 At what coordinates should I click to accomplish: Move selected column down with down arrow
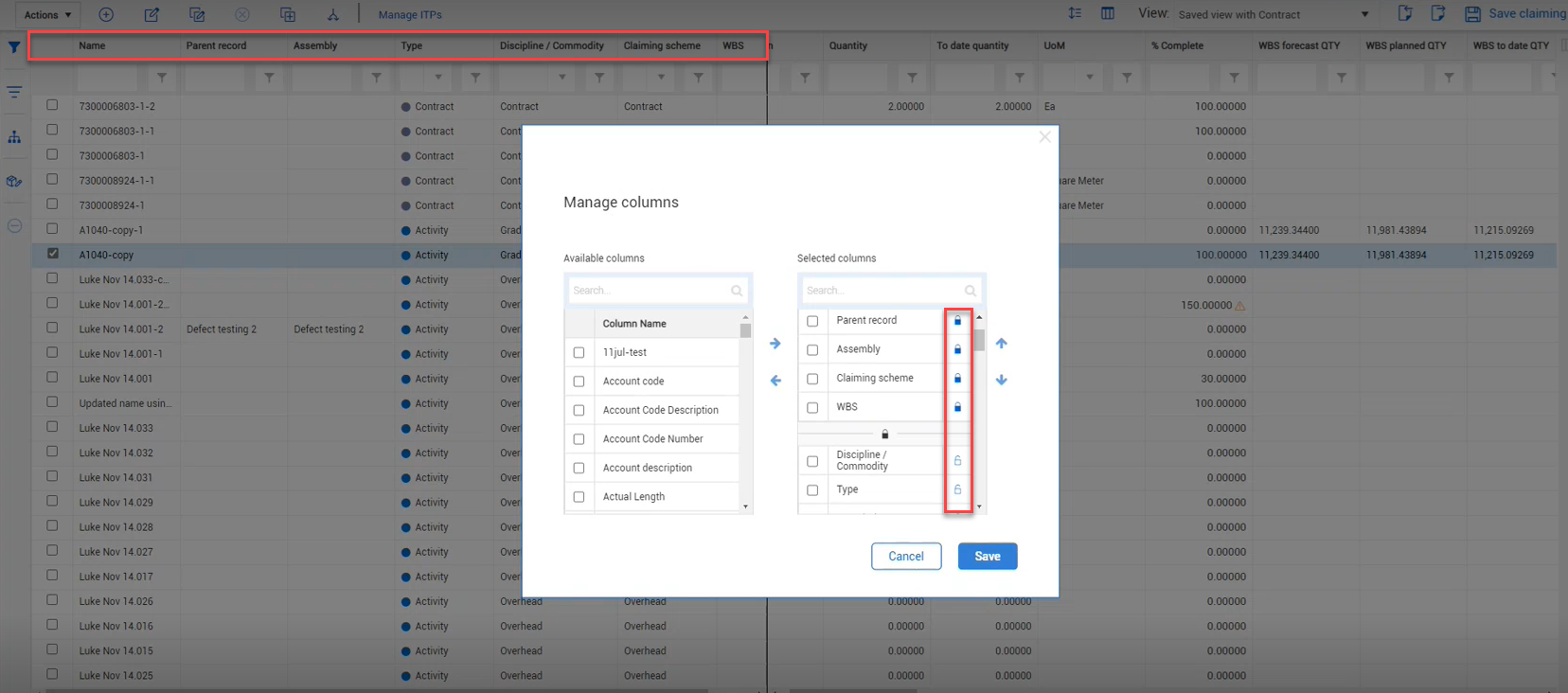1001,380
